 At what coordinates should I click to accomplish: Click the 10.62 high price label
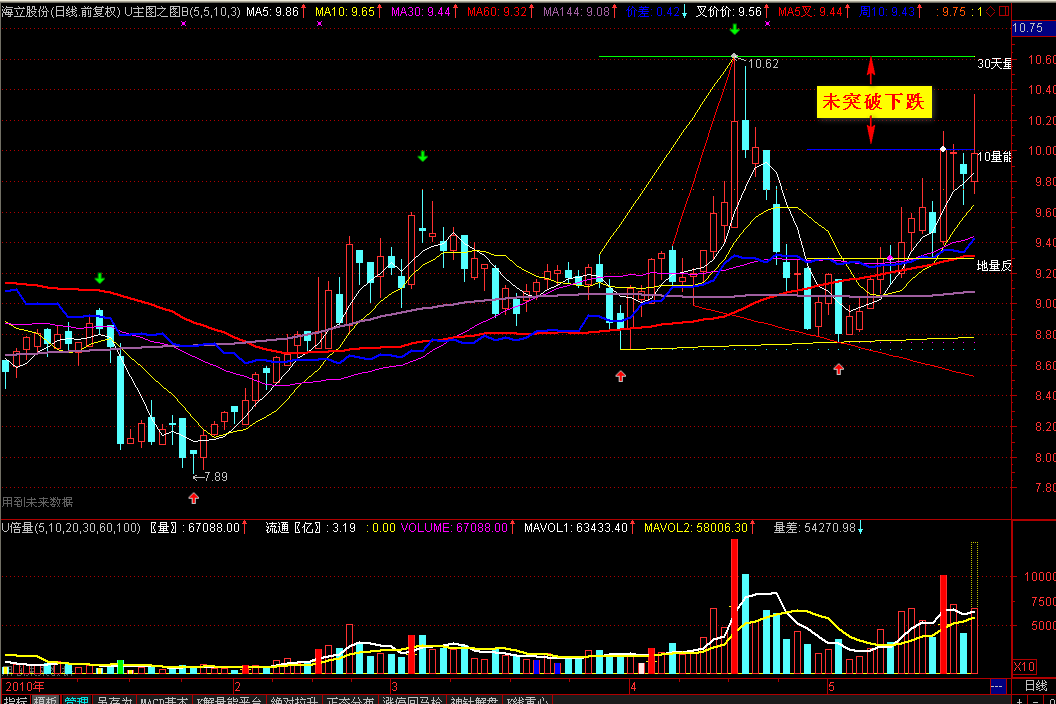click(x=763, y=64)
